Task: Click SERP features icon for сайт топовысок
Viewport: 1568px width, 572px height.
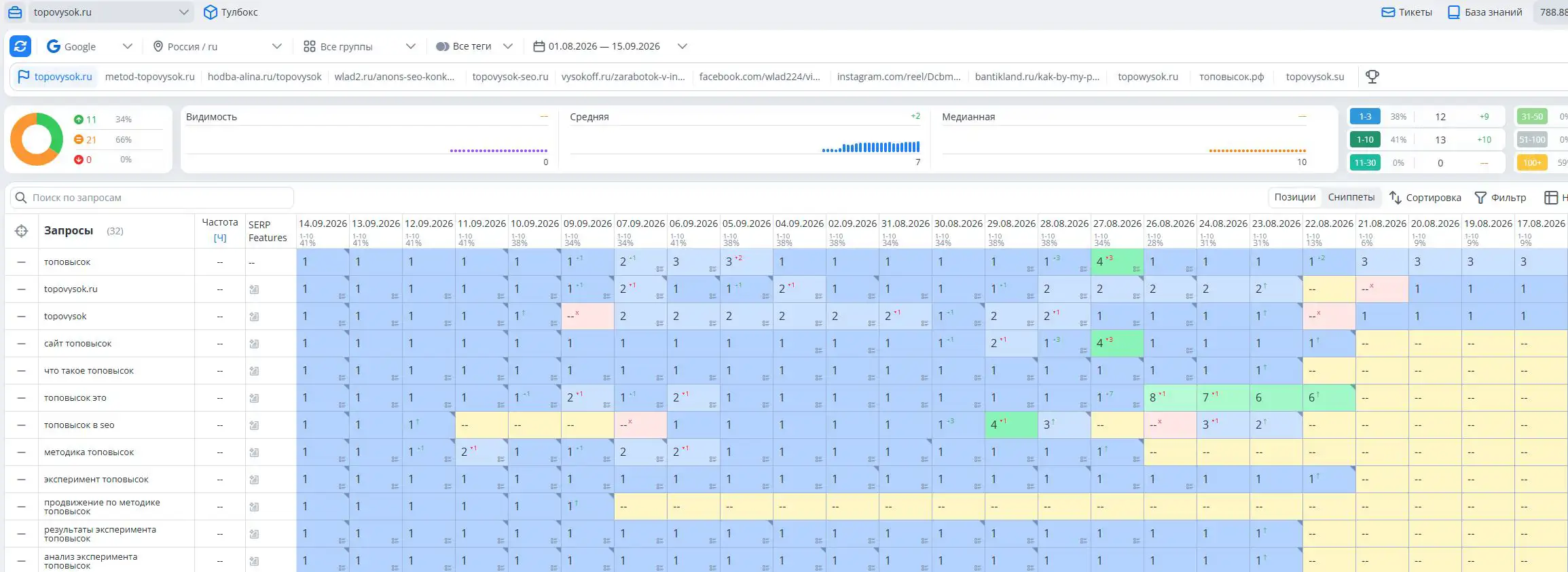Action: [x=254, y=344]
